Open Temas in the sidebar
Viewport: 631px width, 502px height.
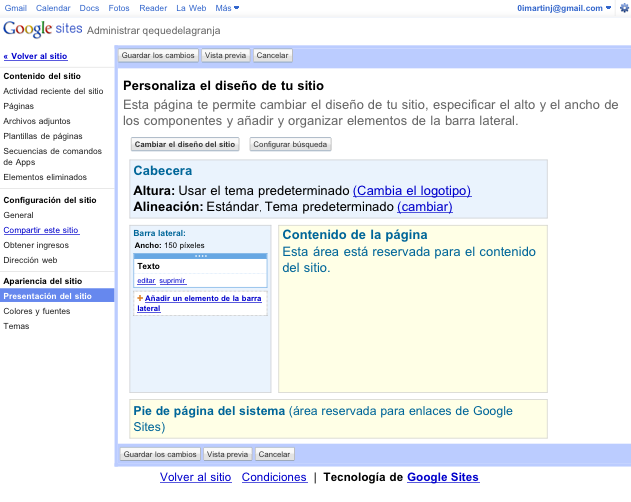pos(16,326)
